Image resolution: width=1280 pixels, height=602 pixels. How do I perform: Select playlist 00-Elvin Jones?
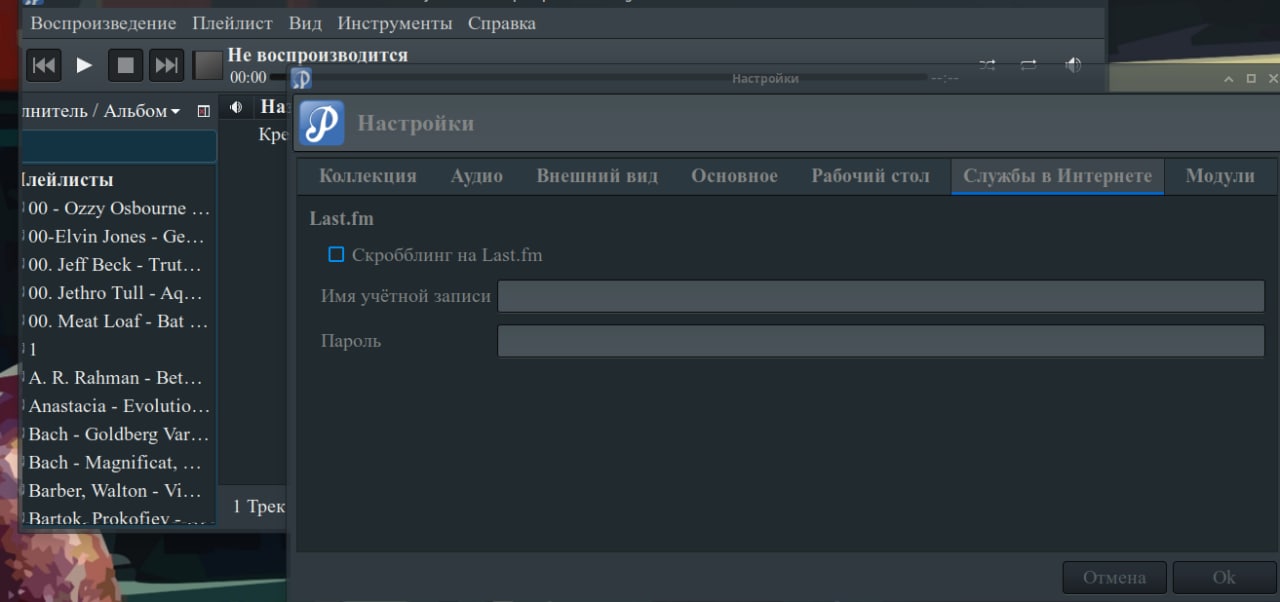coord(118,237)
